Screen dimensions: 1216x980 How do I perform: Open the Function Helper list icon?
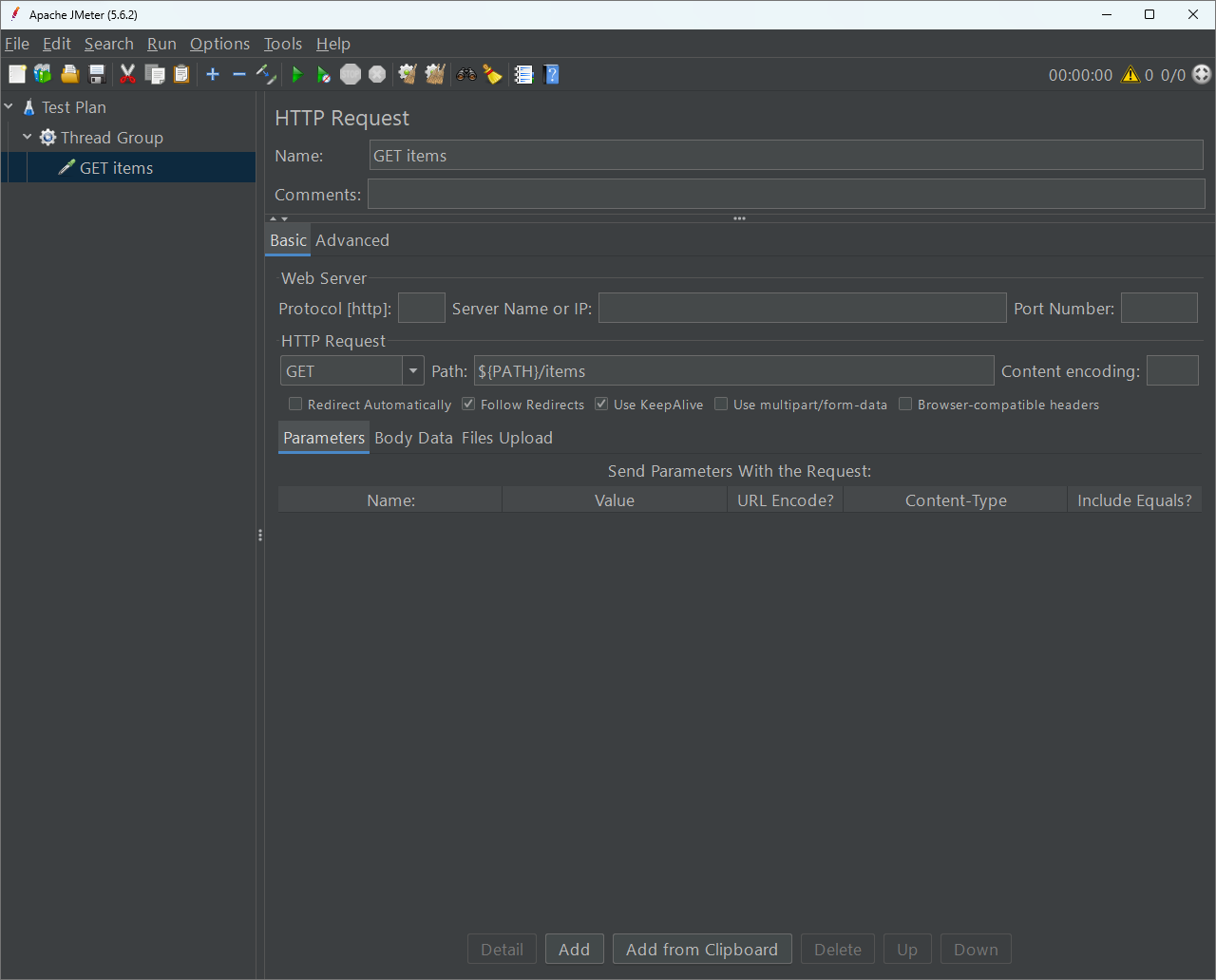(x=523, y=74)
